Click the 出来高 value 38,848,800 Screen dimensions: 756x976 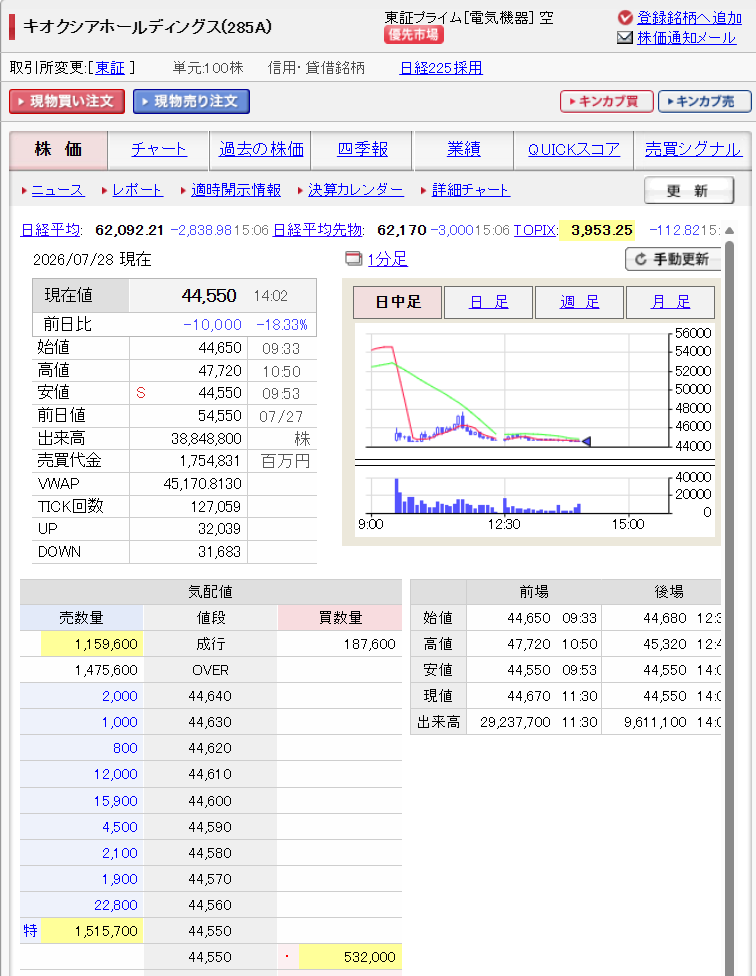click(206, 439)
